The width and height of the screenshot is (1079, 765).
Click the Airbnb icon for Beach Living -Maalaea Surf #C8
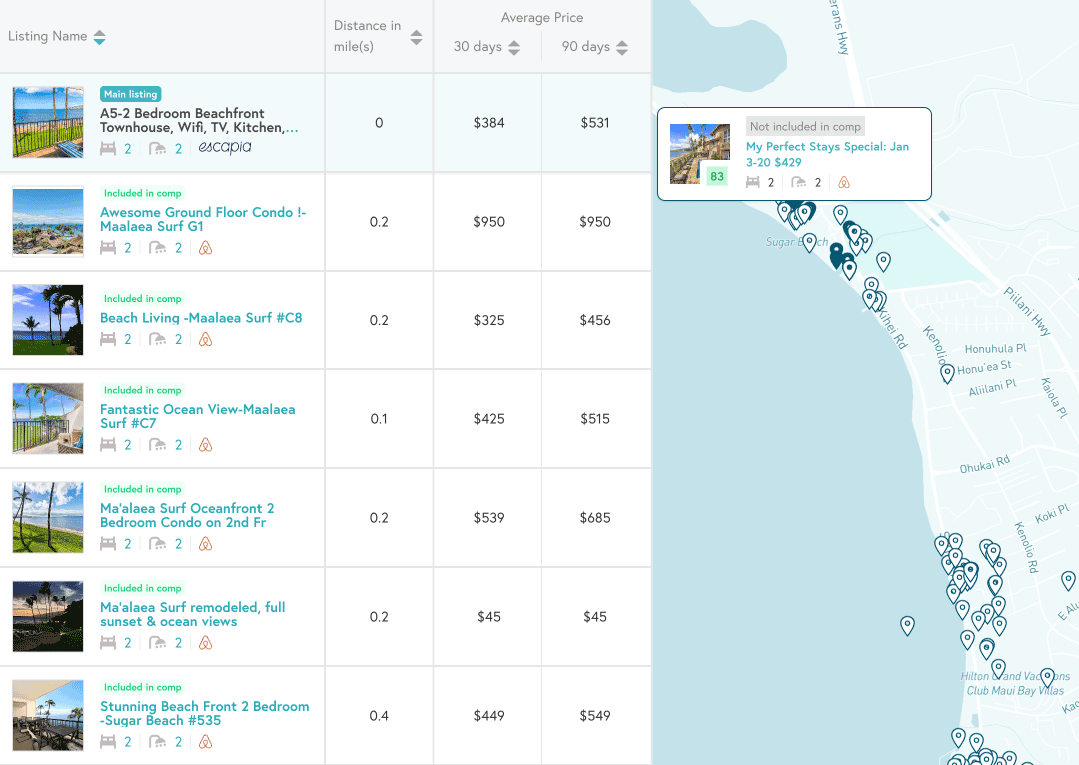[x=206, y=339]
